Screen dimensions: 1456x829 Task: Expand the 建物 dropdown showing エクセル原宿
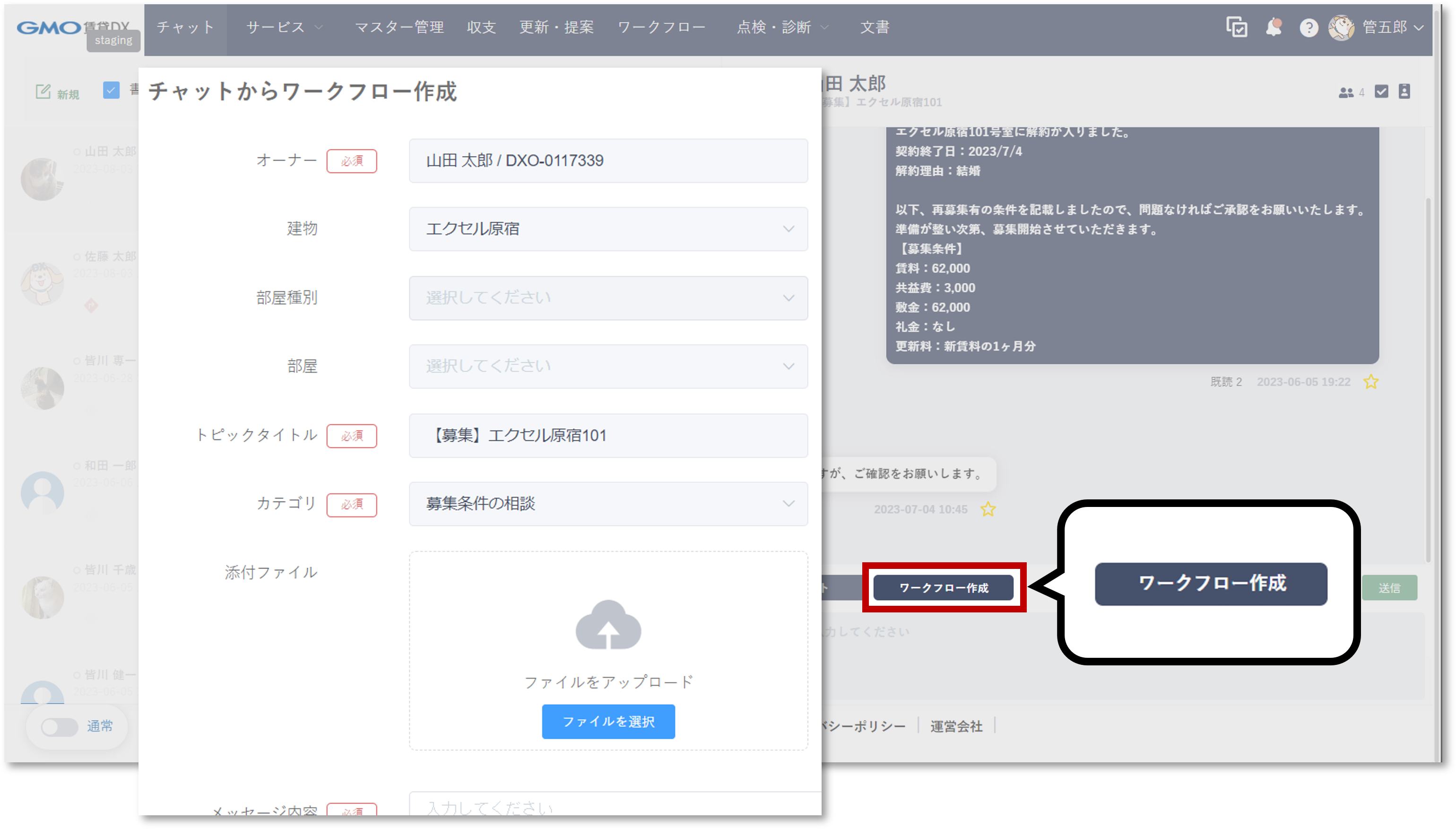(608, 229)
